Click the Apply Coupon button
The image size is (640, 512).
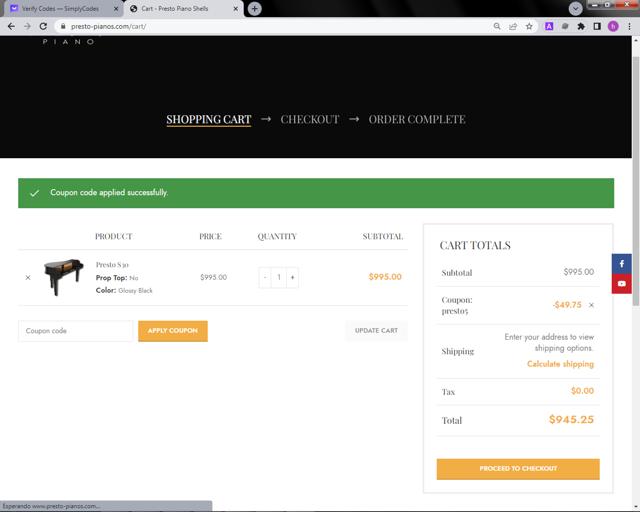[173, 331]
